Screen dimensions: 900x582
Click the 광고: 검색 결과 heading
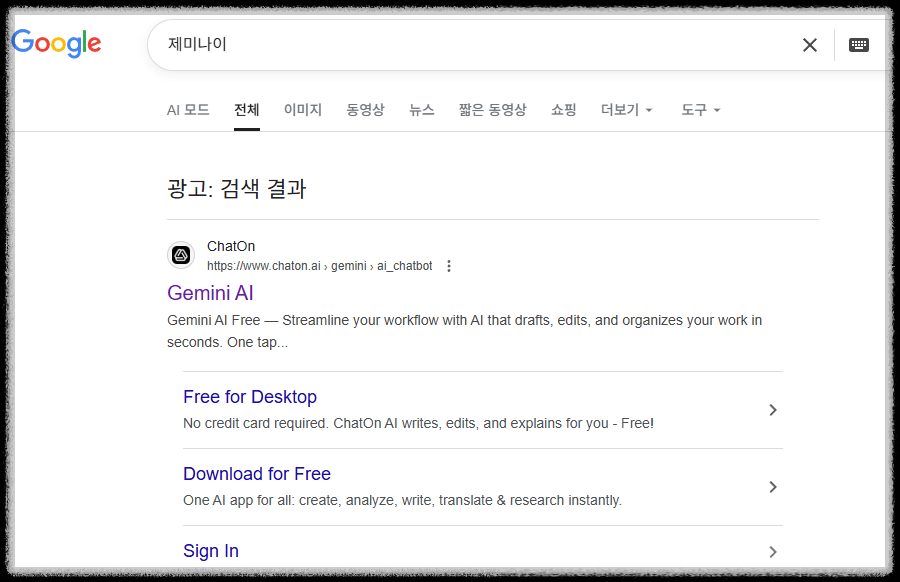click(236, 188)
